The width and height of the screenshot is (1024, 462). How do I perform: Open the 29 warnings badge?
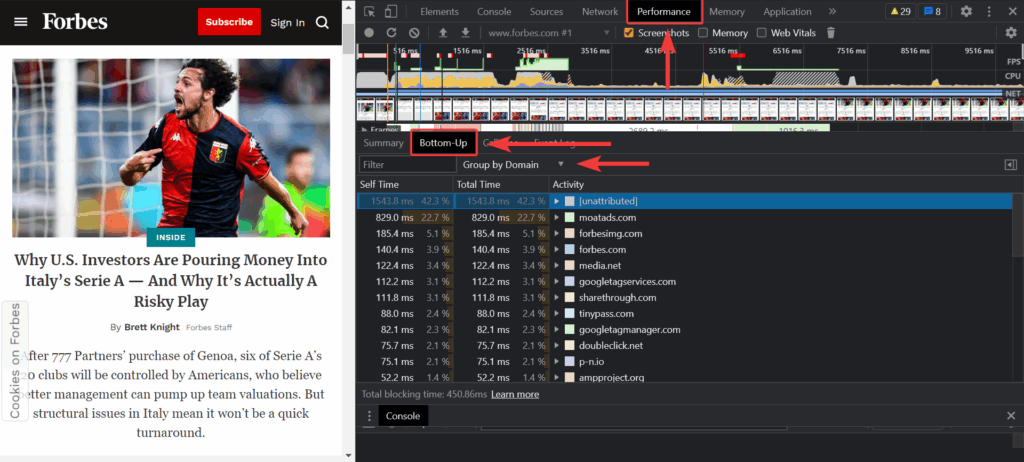tap(900, 11)
